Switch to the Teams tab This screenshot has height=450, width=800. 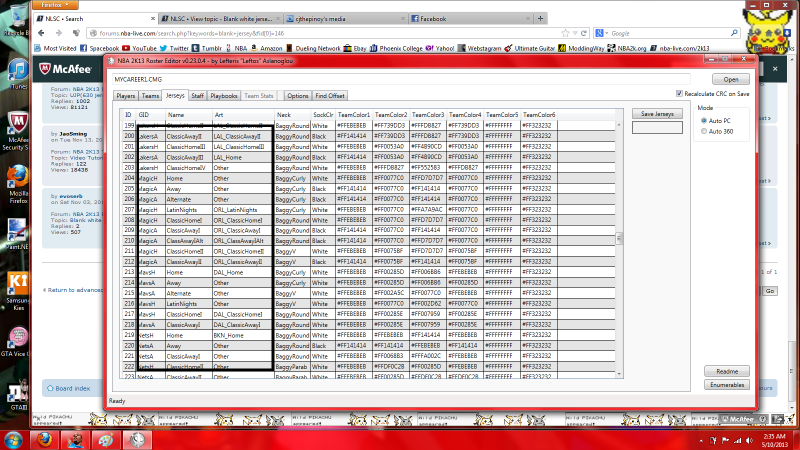coord(150,96)
